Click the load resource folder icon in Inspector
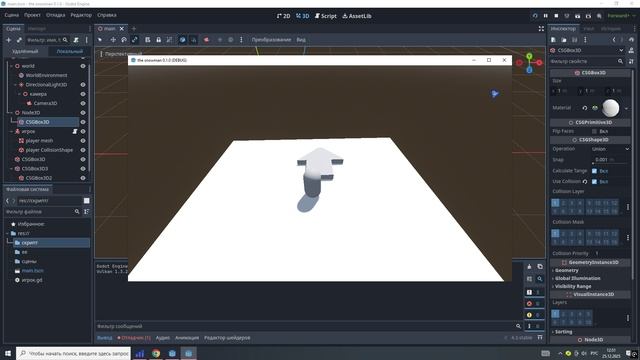Viewport: 640px width, 360px height. coord(564,40)
